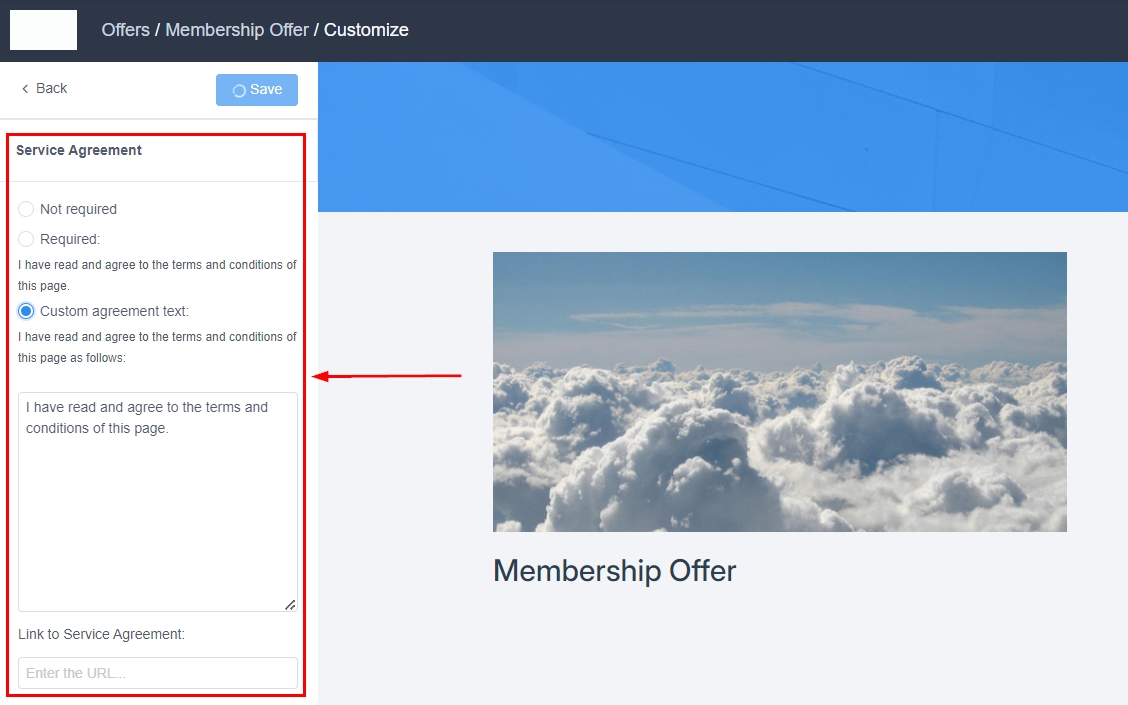Choose the Required radio option
The image size is (1128, 705).
tap(26, 239)
